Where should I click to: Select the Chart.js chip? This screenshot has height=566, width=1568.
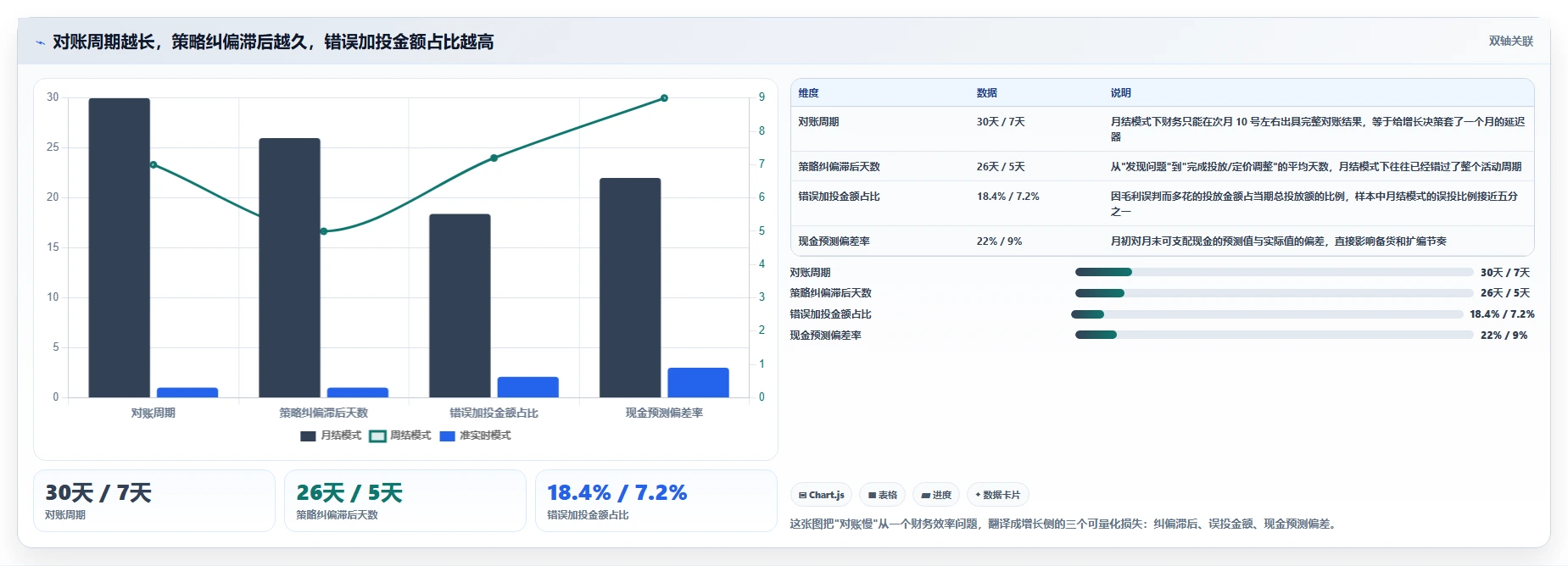[821, 495]
